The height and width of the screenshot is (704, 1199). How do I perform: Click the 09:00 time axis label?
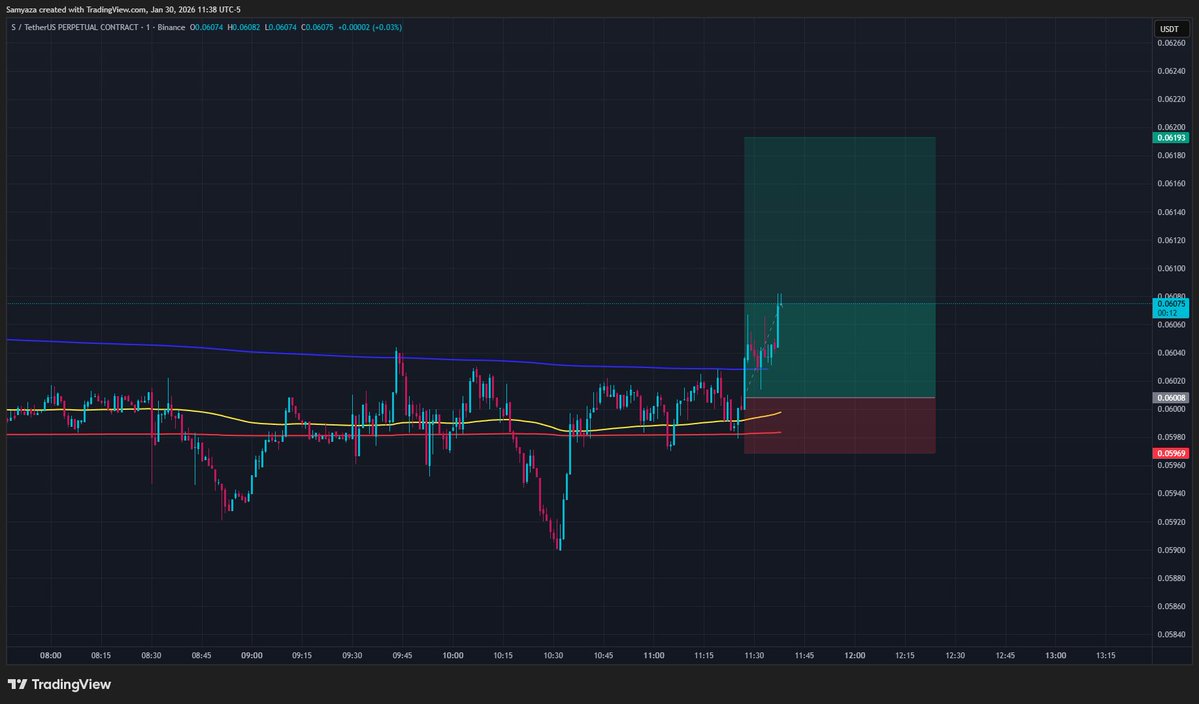pyautogui.click(x=252, y=656)
